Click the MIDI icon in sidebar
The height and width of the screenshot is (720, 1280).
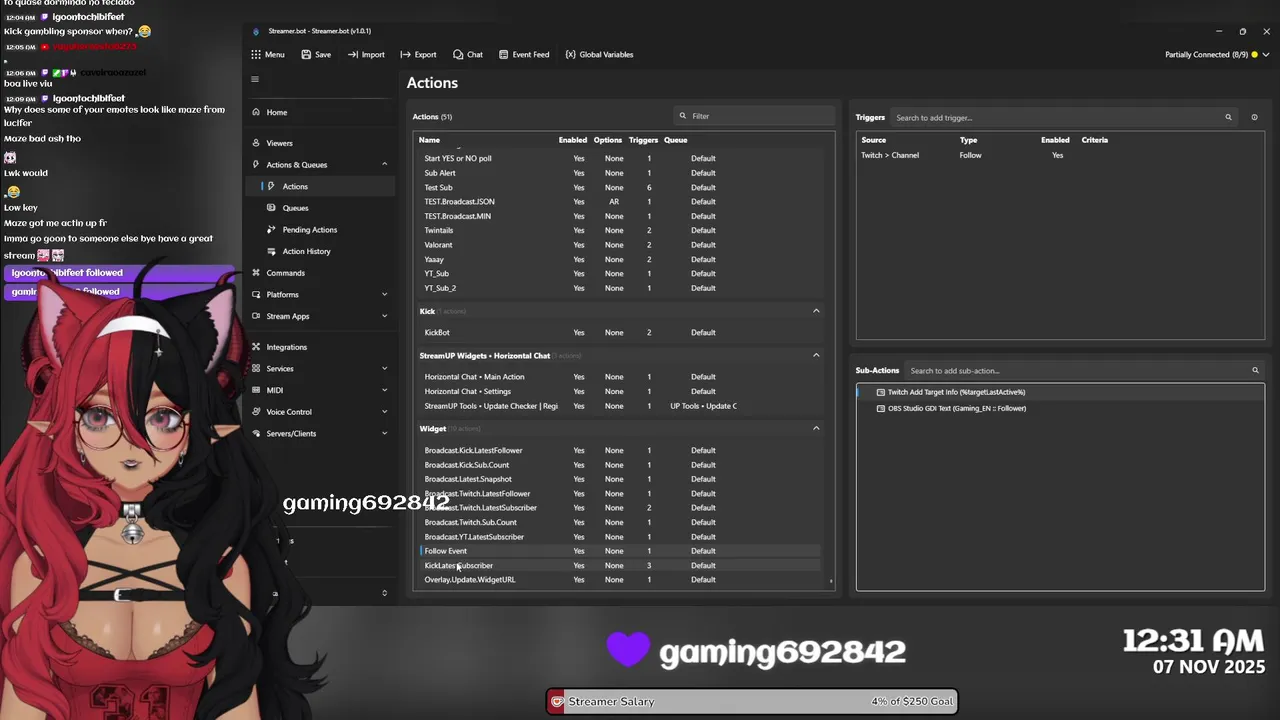(x=256, y=390)
